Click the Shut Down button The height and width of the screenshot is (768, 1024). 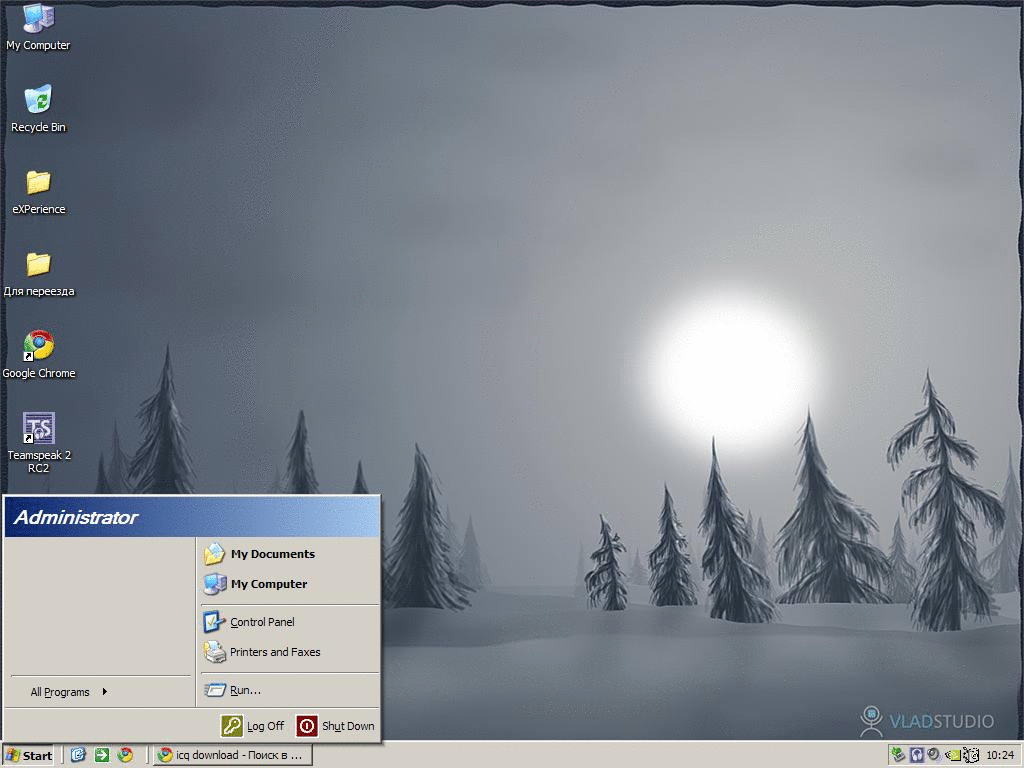pyautogui.click(x=336, y=726)
